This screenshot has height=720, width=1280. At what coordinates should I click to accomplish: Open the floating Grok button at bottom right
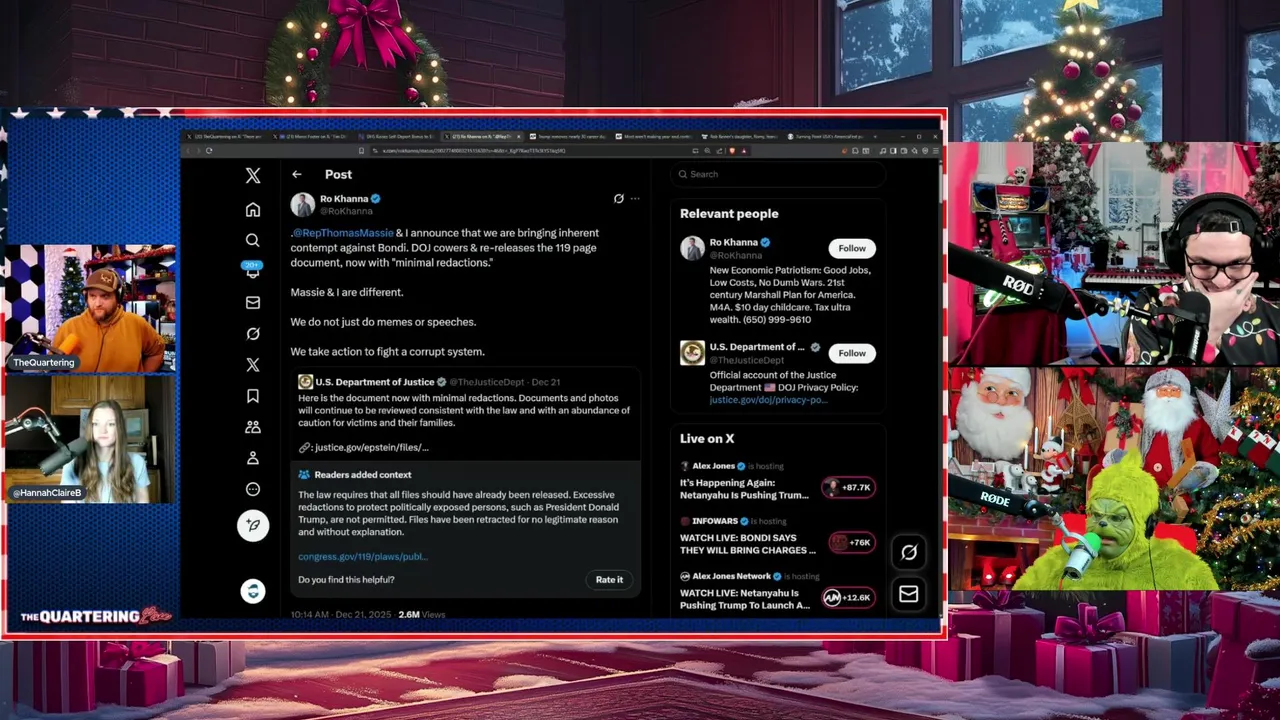point(909,552)
